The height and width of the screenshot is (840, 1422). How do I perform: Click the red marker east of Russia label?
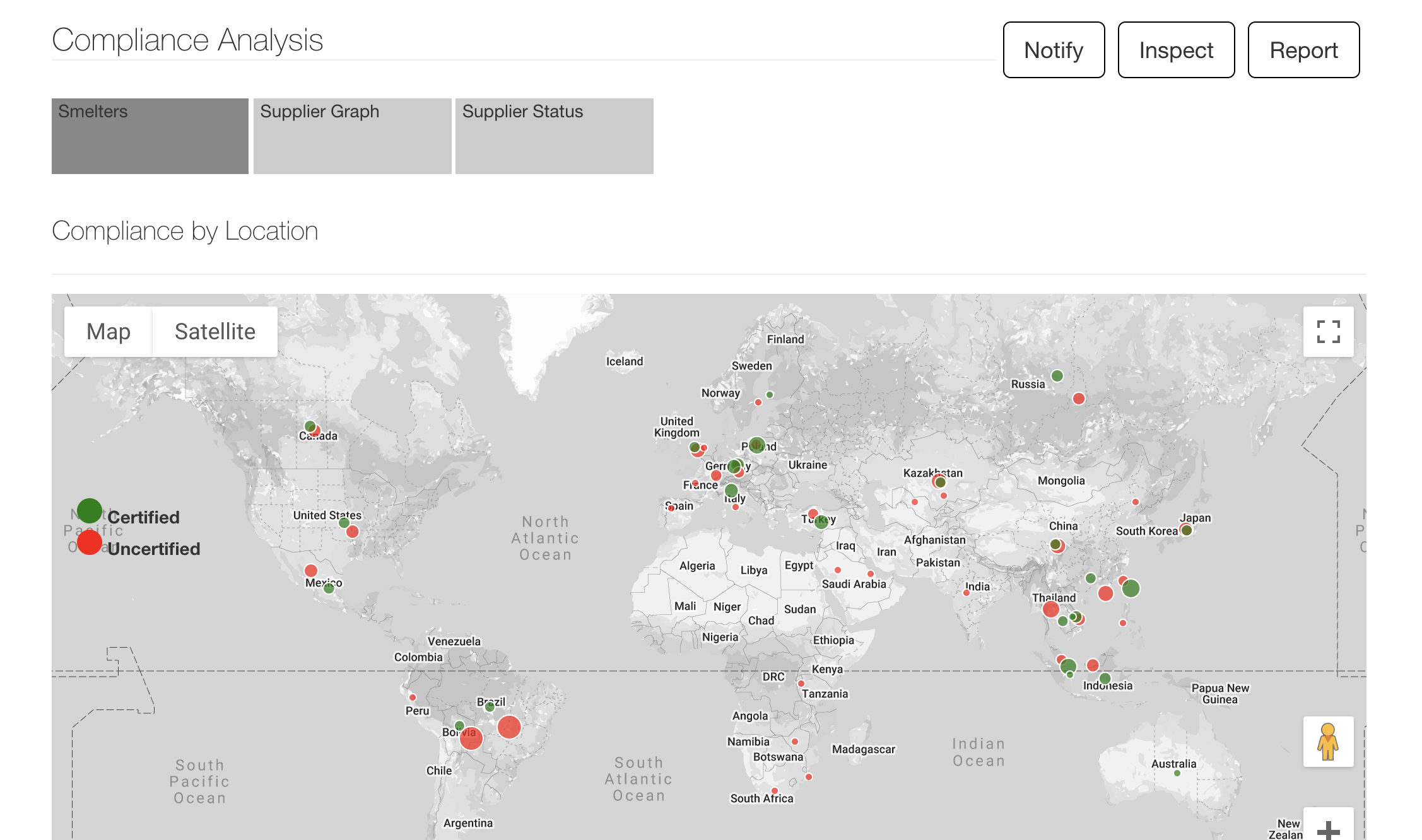pos(1079,399)
